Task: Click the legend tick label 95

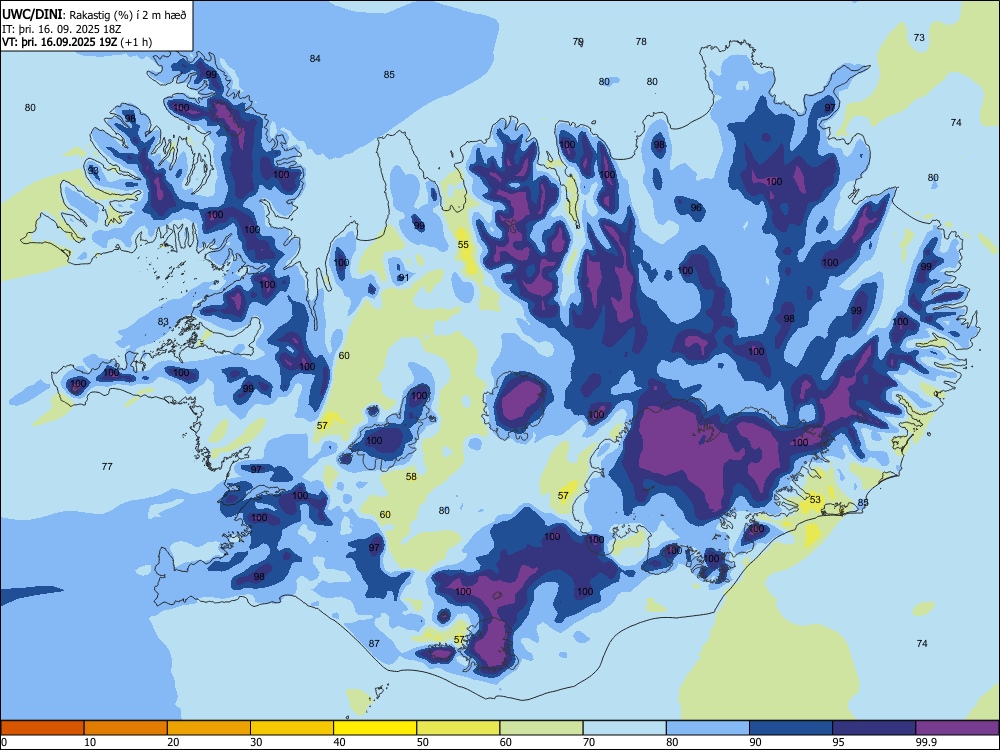Action: [839, 742]
